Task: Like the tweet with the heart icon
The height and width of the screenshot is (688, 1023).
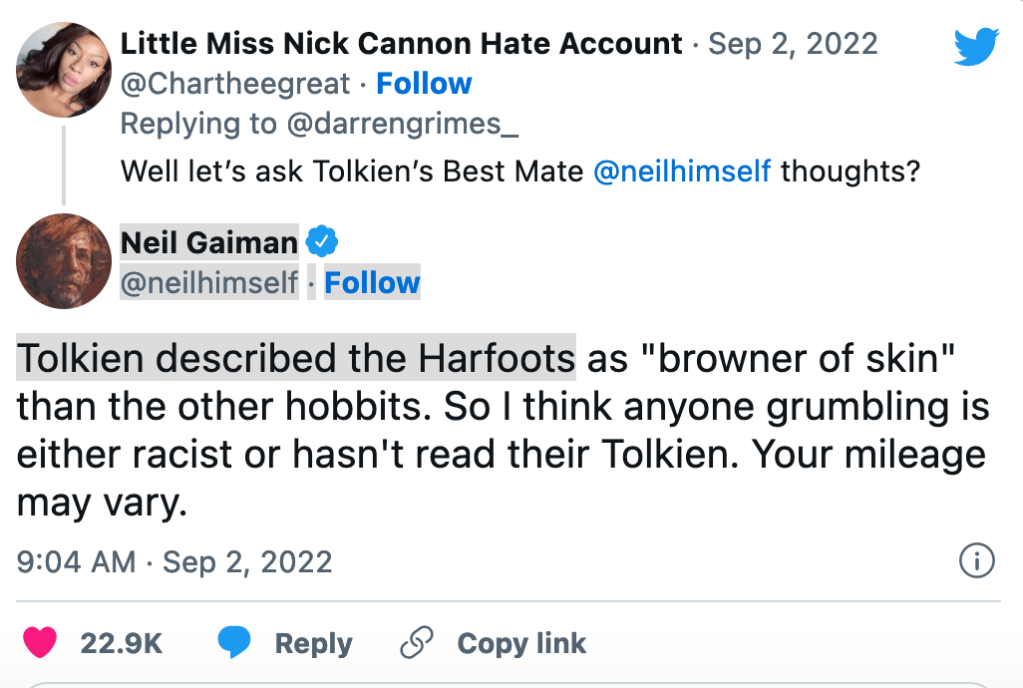Action: 40,643
